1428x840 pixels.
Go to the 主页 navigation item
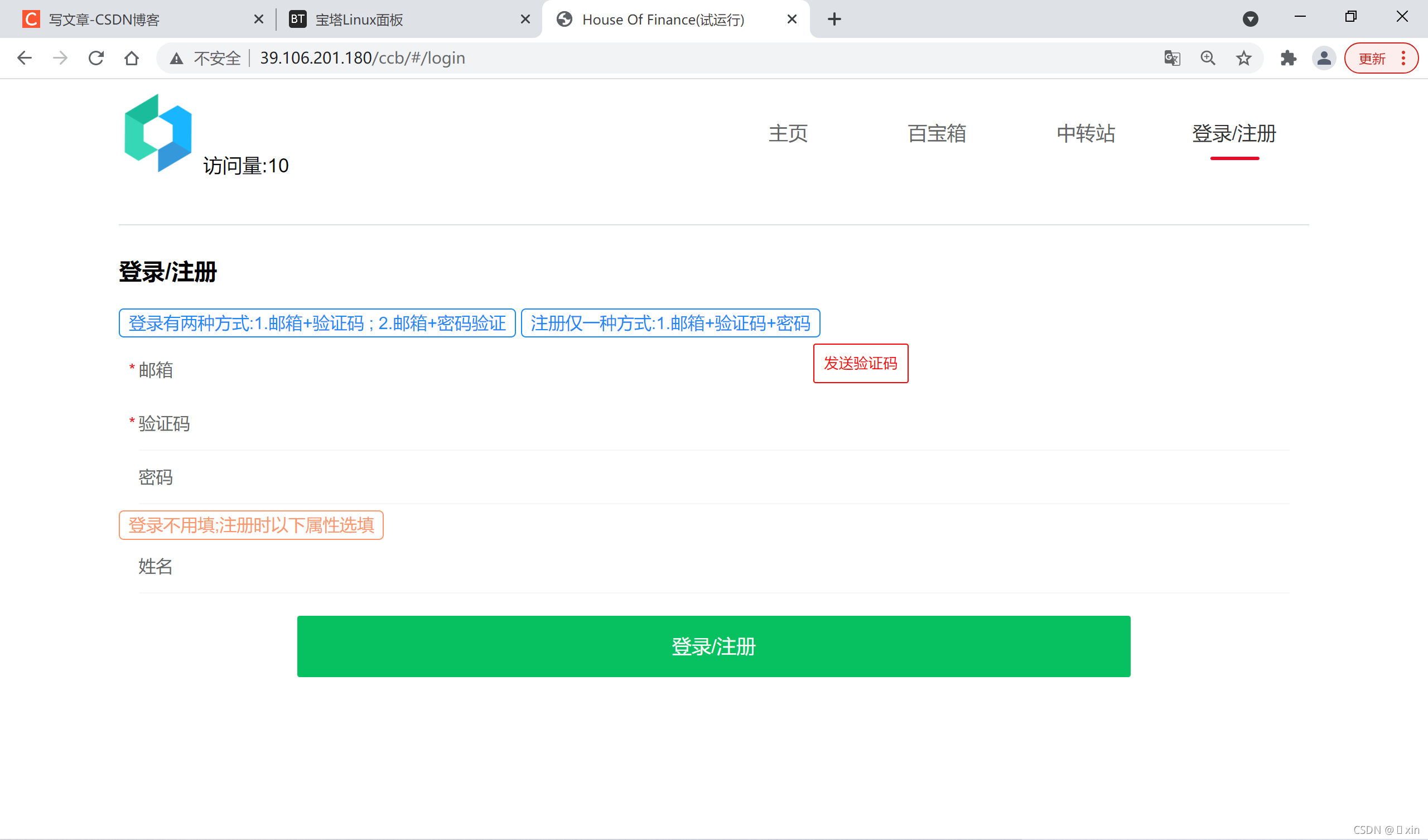(788, 134)
